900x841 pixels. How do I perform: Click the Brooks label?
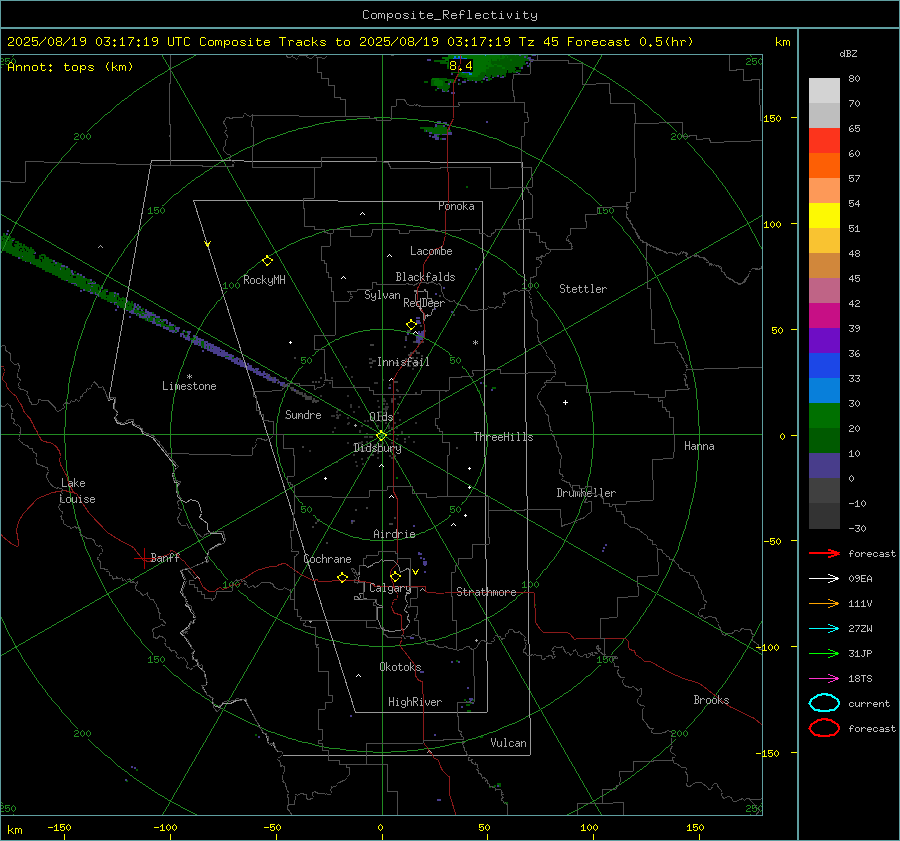pos(711,700)
